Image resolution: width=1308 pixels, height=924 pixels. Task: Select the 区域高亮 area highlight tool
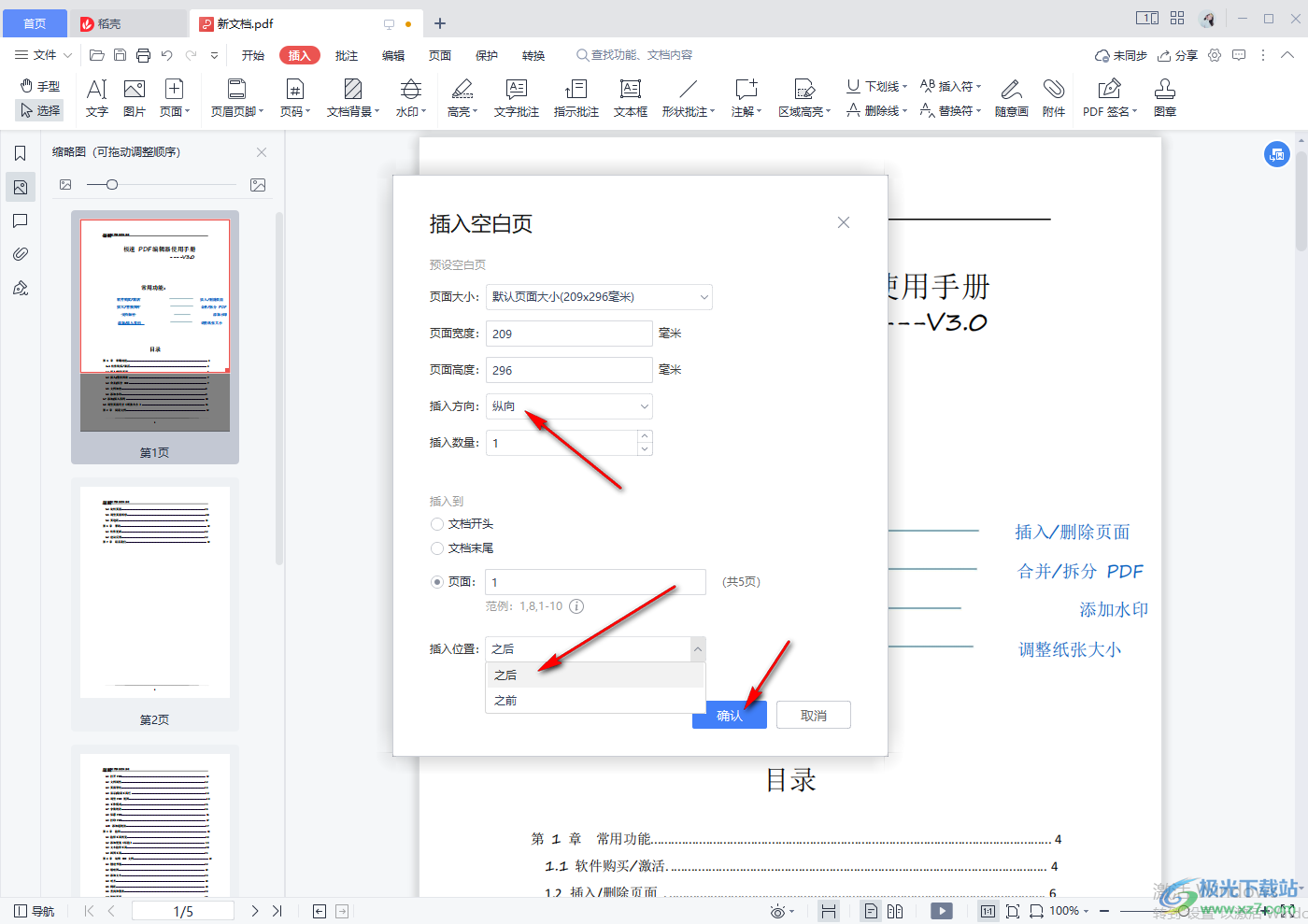(804, 98)
